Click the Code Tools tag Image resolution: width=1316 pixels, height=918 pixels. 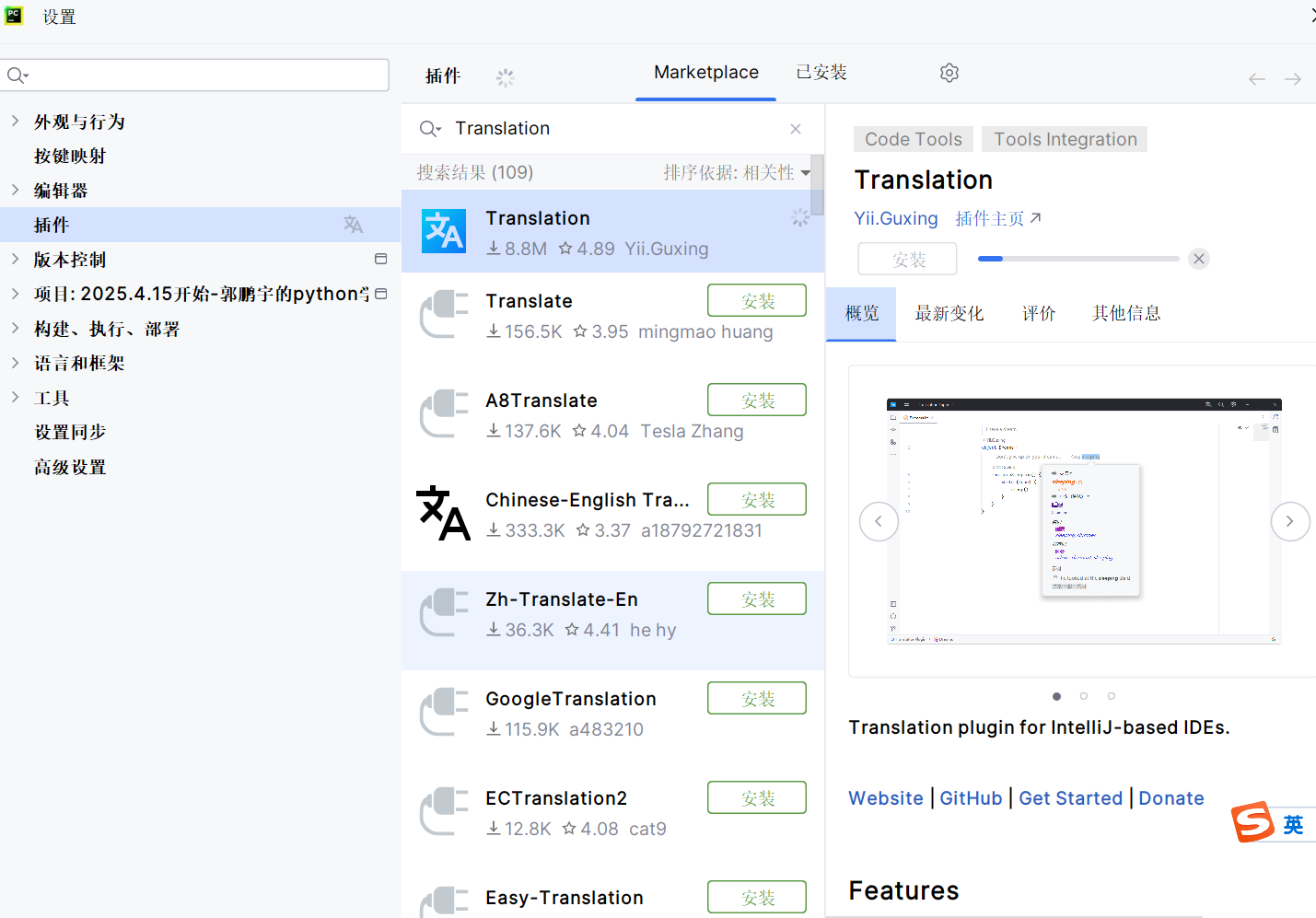(x=914, y=139)
